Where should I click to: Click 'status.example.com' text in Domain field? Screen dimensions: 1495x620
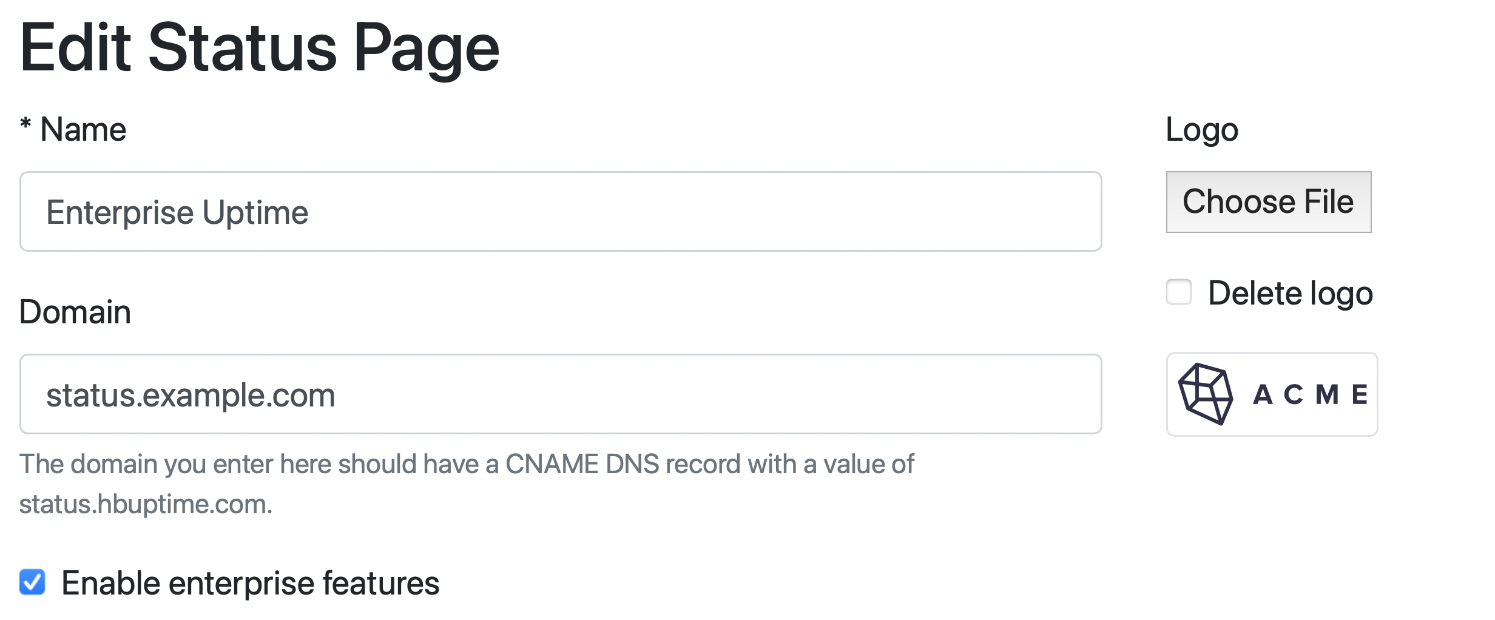(191, 395)
